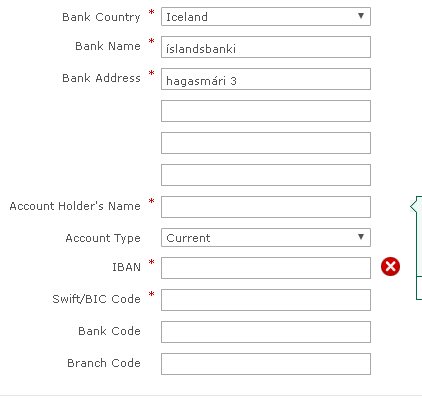
Task: Open the Bank Country dropdown arrow
Action: tap(361, 16)
